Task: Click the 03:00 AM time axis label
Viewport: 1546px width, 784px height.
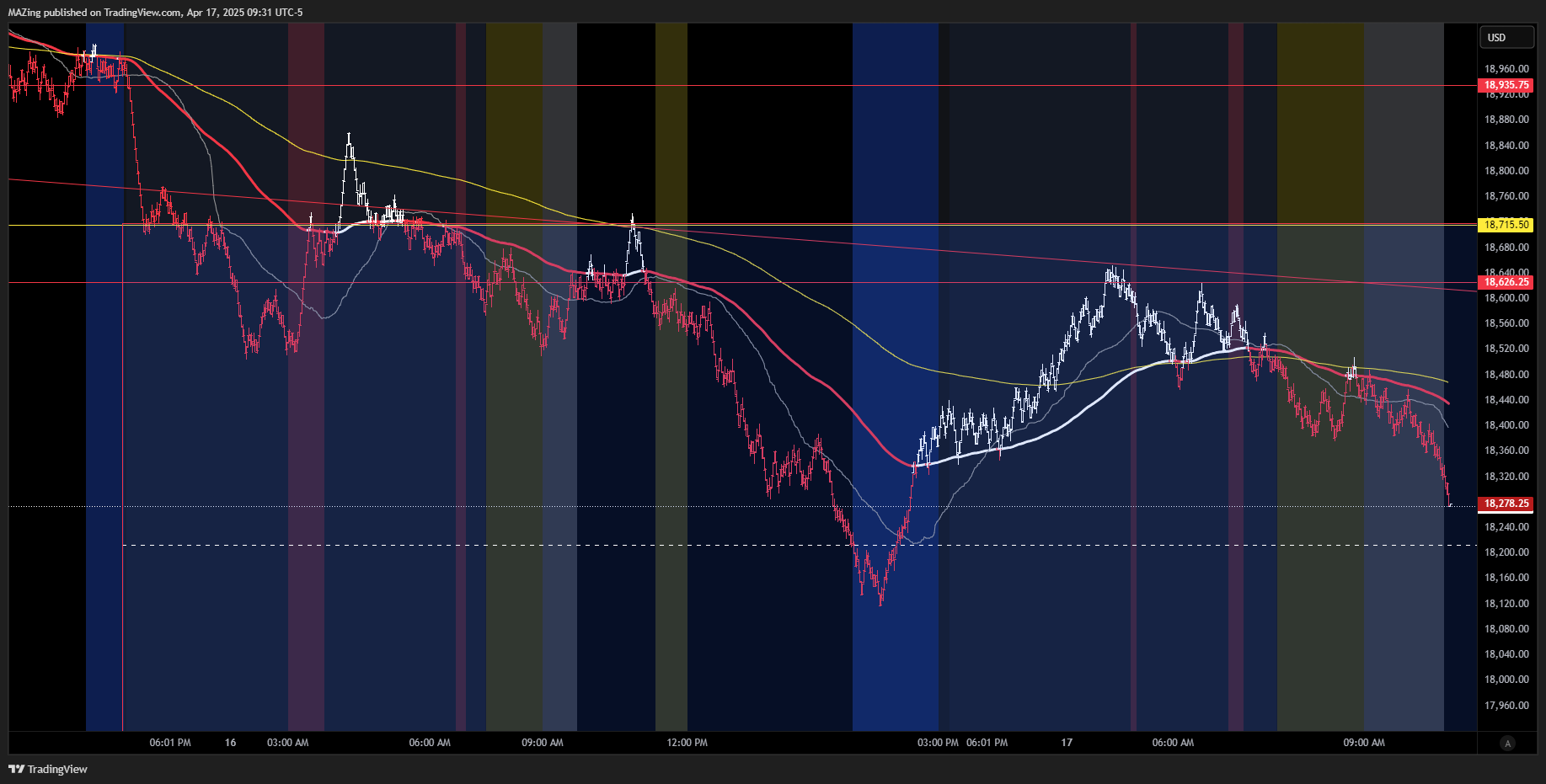Action: click(x=288, y=743)
